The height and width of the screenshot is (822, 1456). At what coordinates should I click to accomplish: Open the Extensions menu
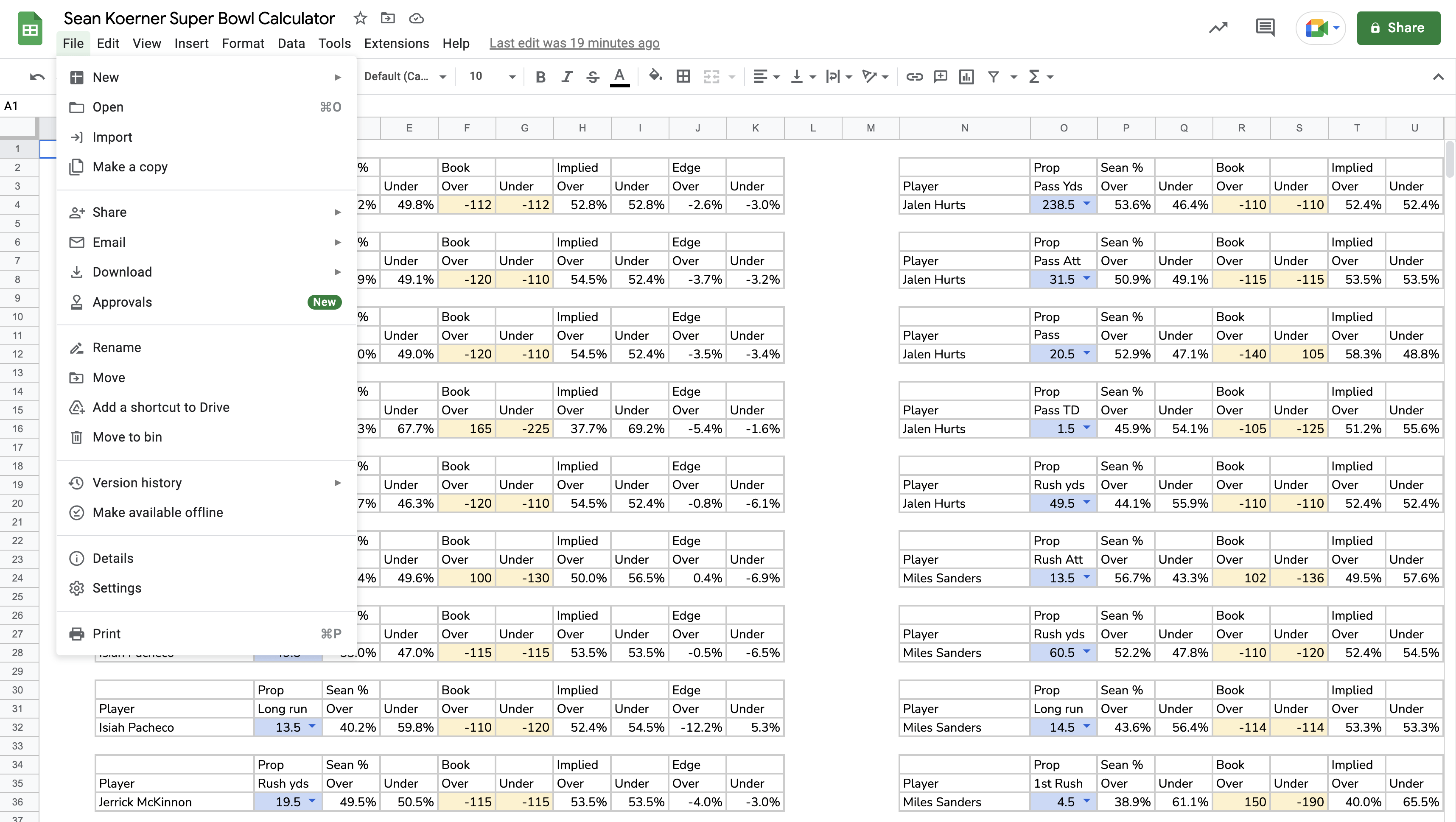[x=396, y=43]
